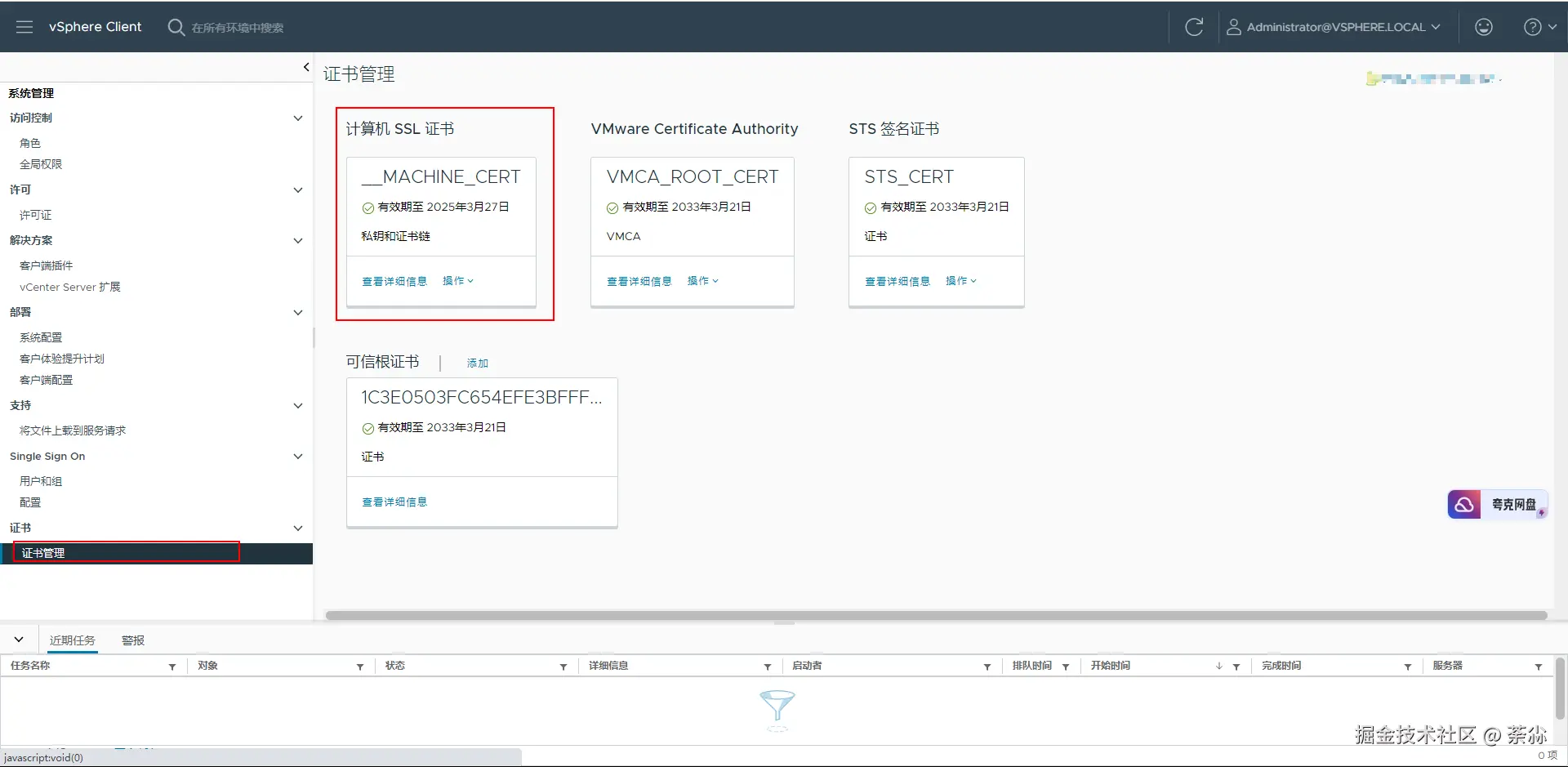This screenshot has height=767, width=1568.
Task: Collapse the 部署 section
Action: click(x=298, y=312)
